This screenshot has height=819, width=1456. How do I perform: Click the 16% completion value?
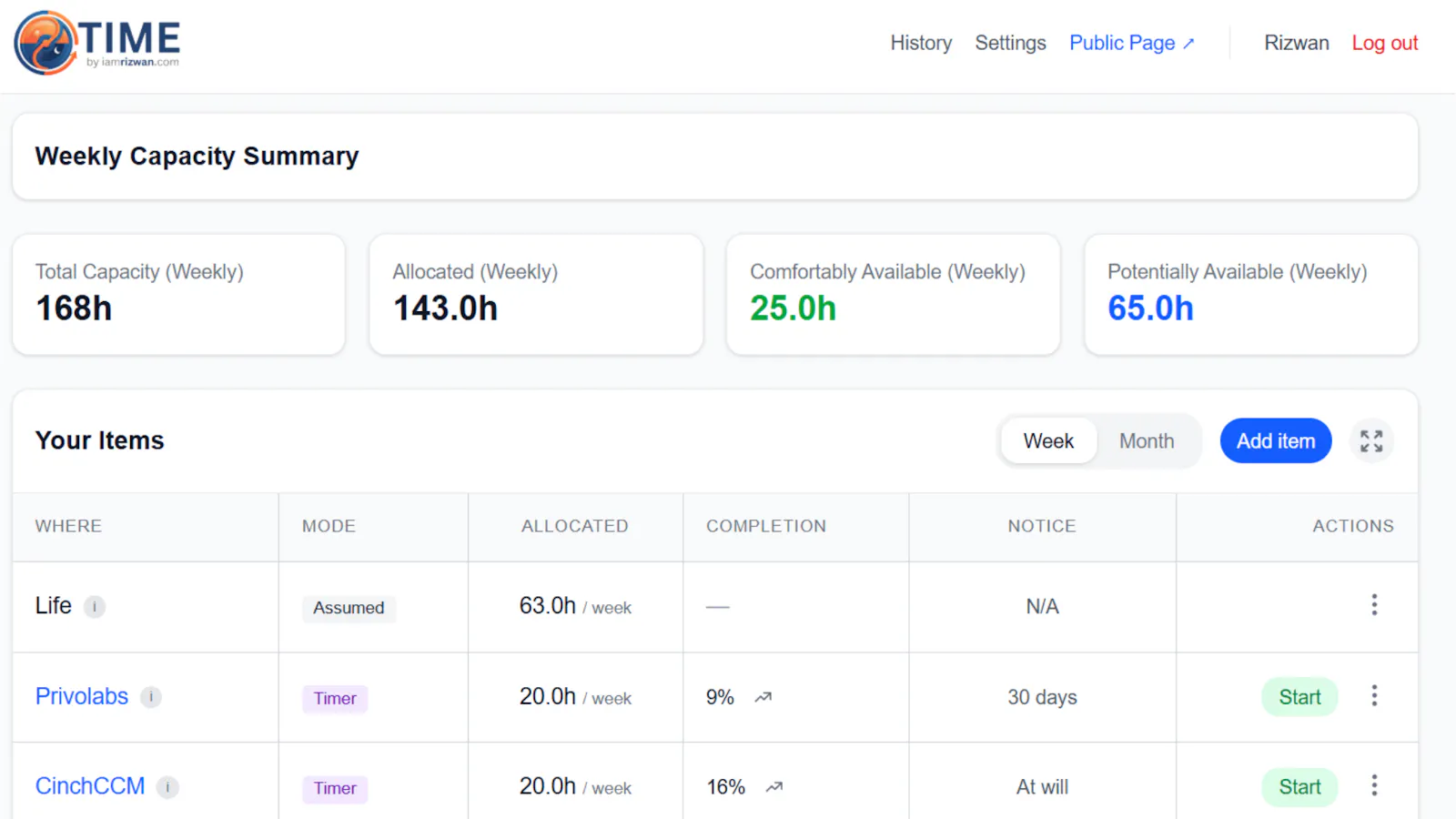pyautogui.click(x=725, y=787)
